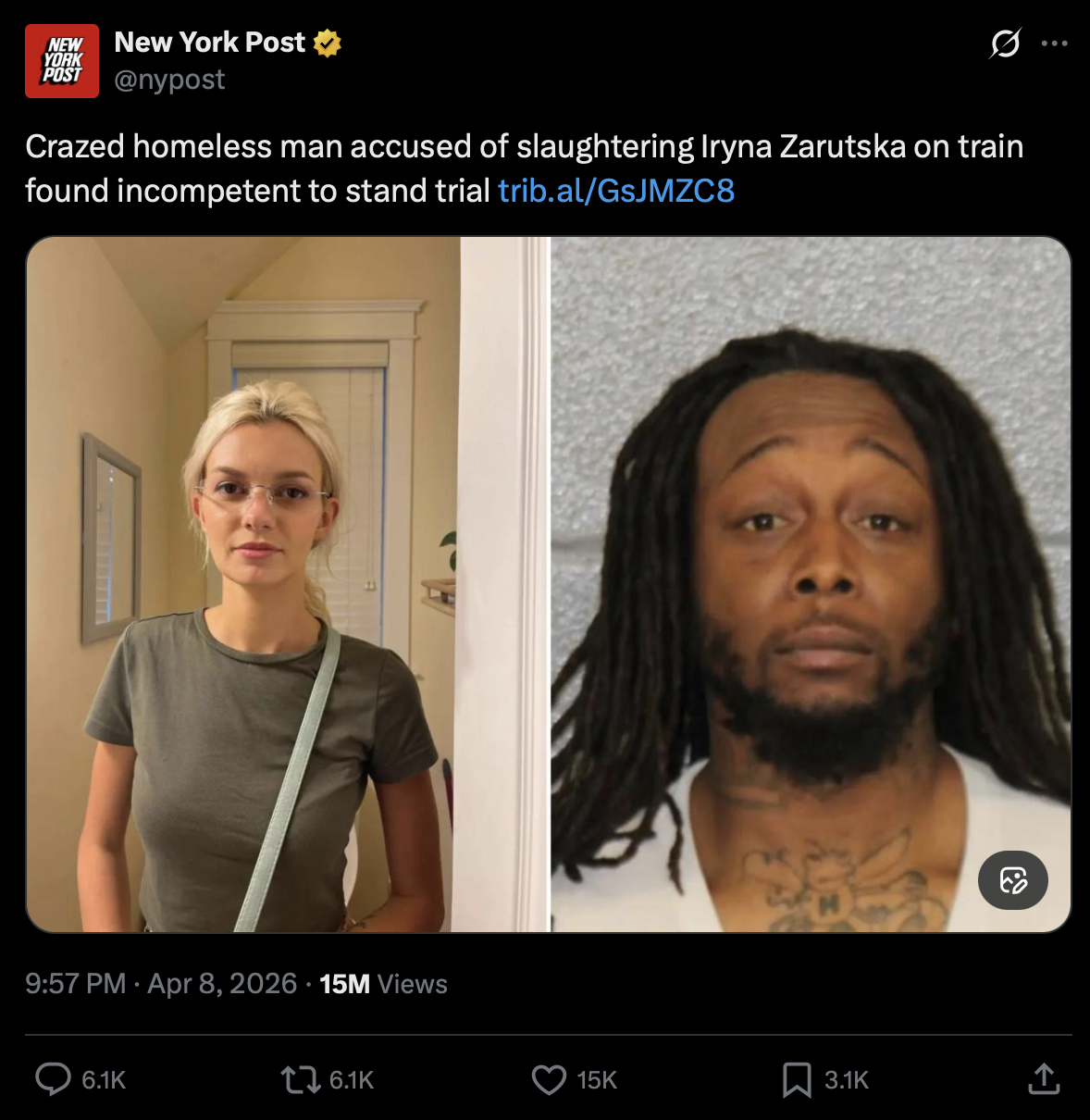This screenshot has height=1120, width=1090.
Task: Click the gold verified badge
Action: point(328,43)
